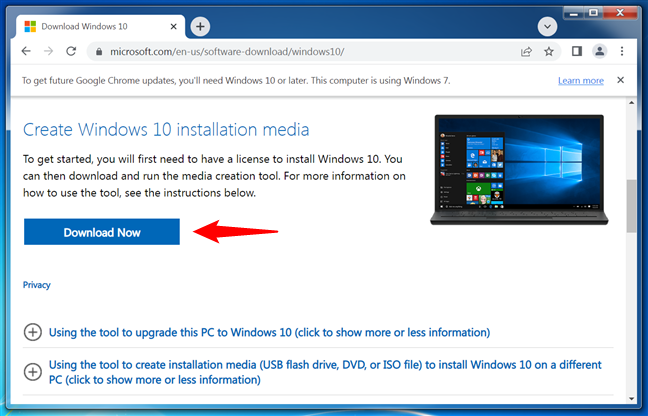The width and height of the screenshot is (648, 416).
Task: Minimize the Chrome window
Action: [x=574, y=14]
